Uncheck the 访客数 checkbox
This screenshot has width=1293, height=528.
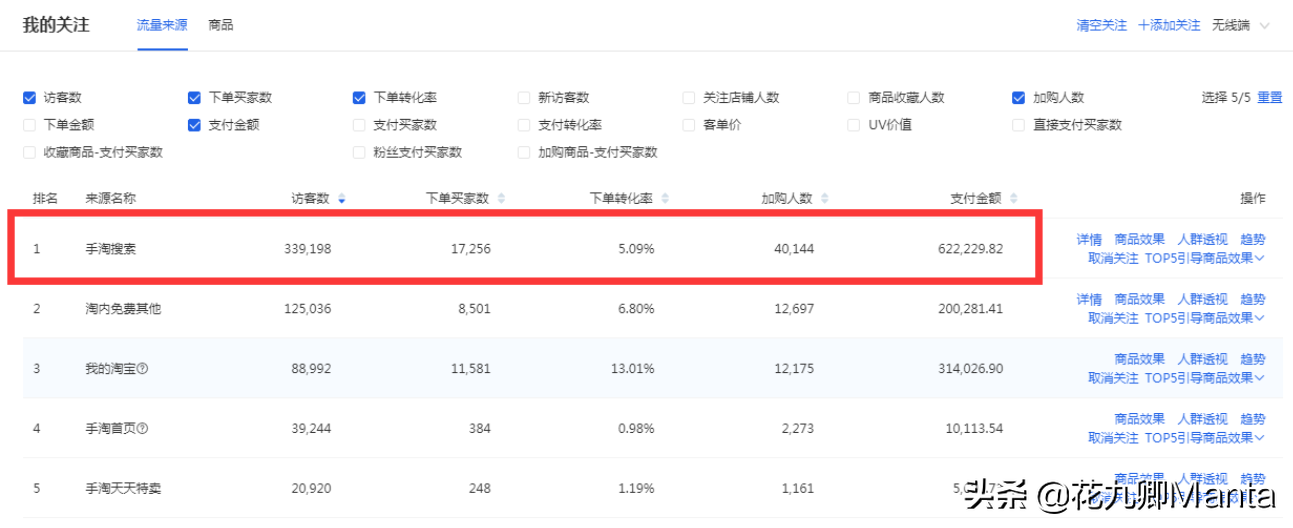click(29, 98)
